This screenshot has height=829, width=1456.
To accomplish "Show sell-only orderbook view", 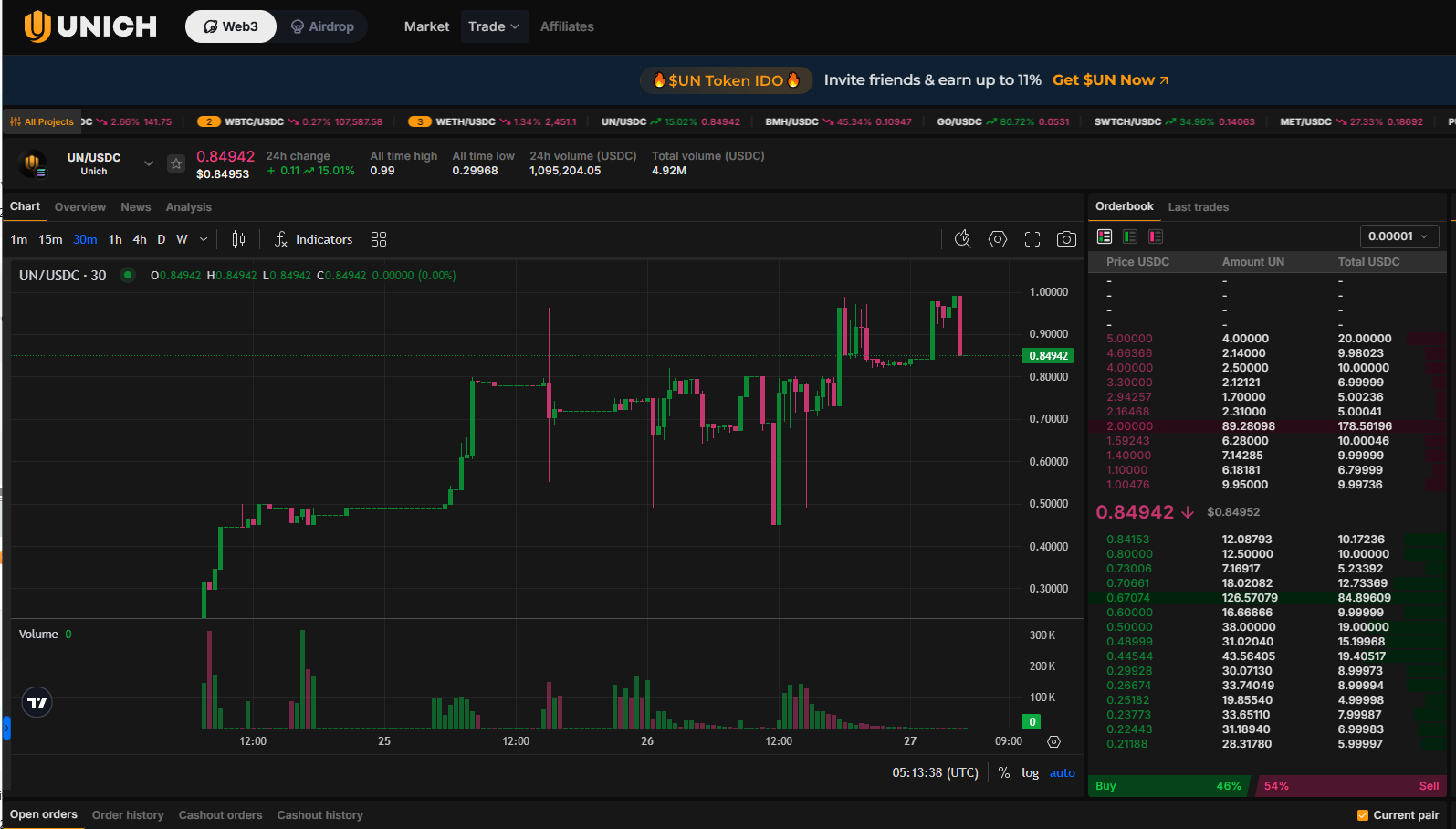I will pos(1156,236).
